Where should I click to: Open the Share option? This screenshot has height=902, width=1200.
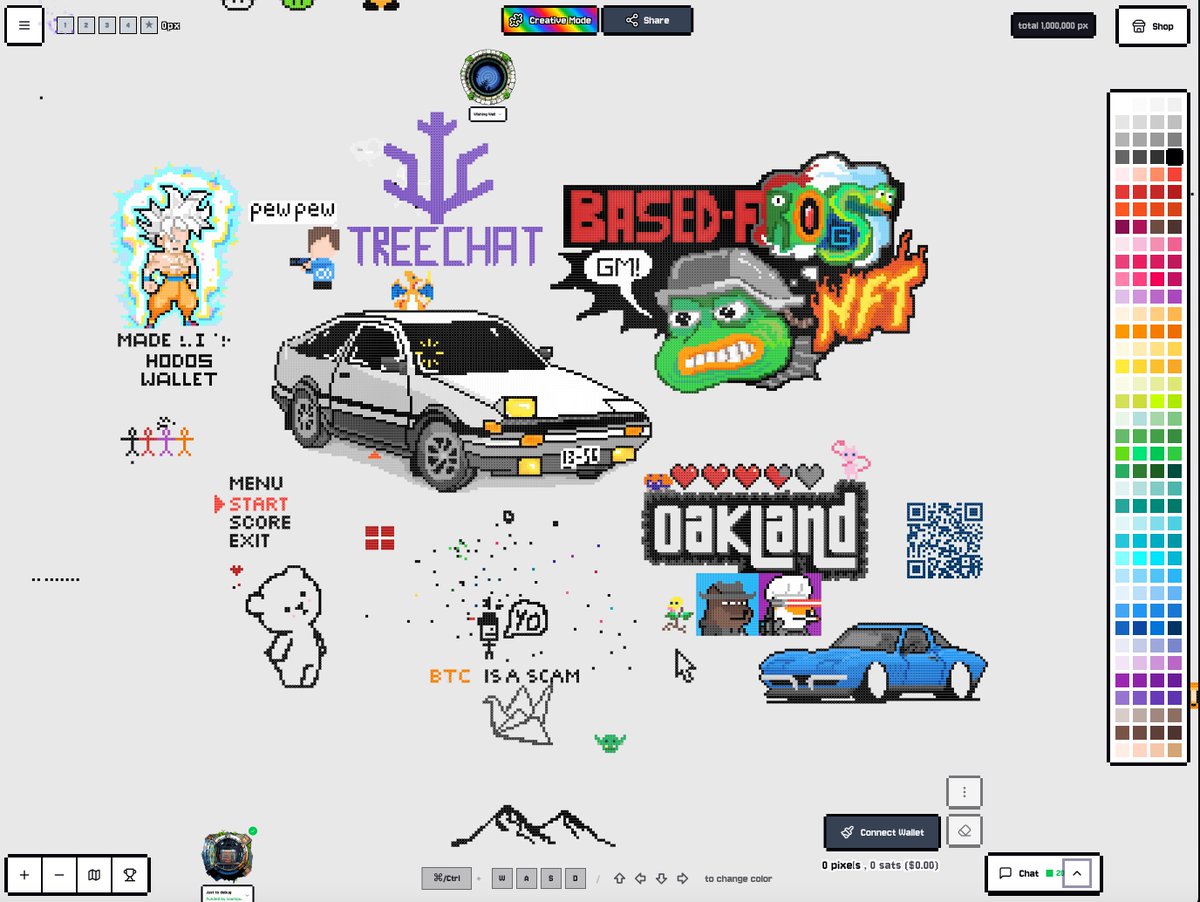pos(647,20)
